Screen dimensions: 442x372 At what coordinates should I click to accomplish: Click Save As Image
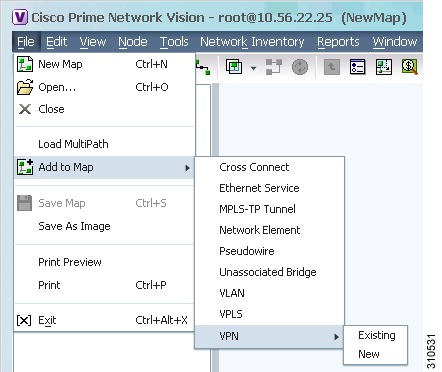click(x=74, y=226)
